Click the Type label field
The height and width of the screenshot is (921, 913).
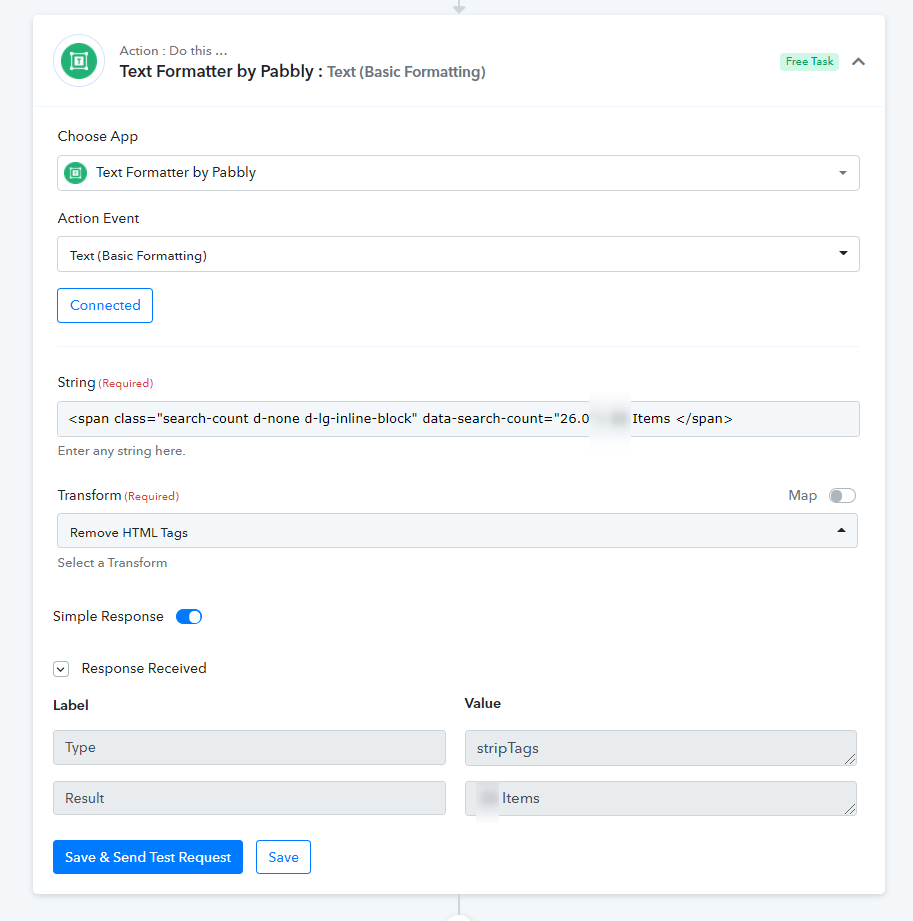(x=249, y=748)
